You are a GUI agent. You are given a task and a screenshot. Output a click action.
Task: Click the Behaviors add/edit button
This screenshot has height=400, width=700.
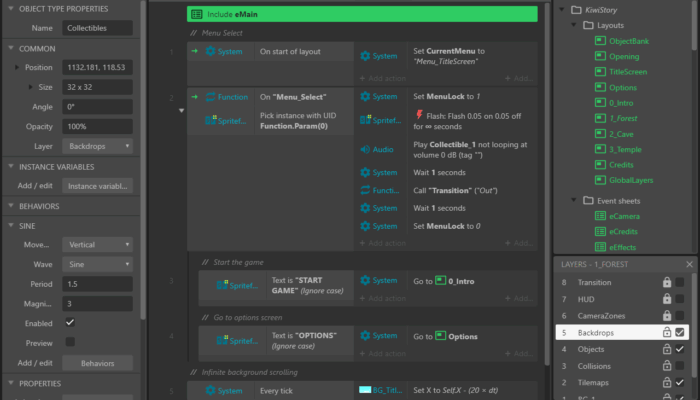point(97,362)
